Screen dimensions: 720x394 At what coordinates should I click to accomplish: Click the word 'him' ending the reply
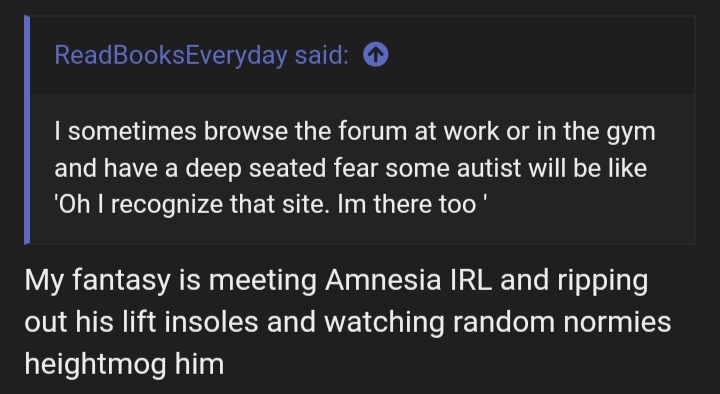pyautogui.click(x=199, y=364)
